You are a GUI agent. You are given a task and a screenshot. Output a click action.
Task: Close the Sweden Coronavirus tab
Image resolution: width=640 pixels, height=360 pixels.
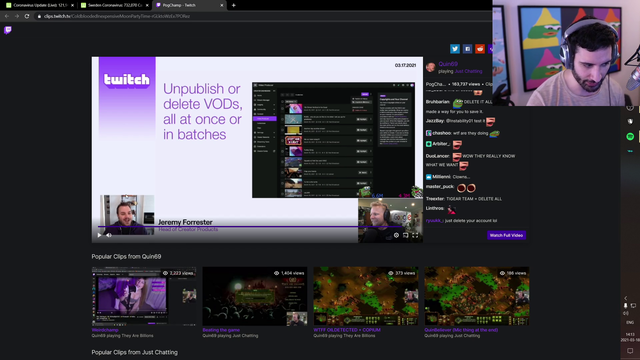(147, 5)
